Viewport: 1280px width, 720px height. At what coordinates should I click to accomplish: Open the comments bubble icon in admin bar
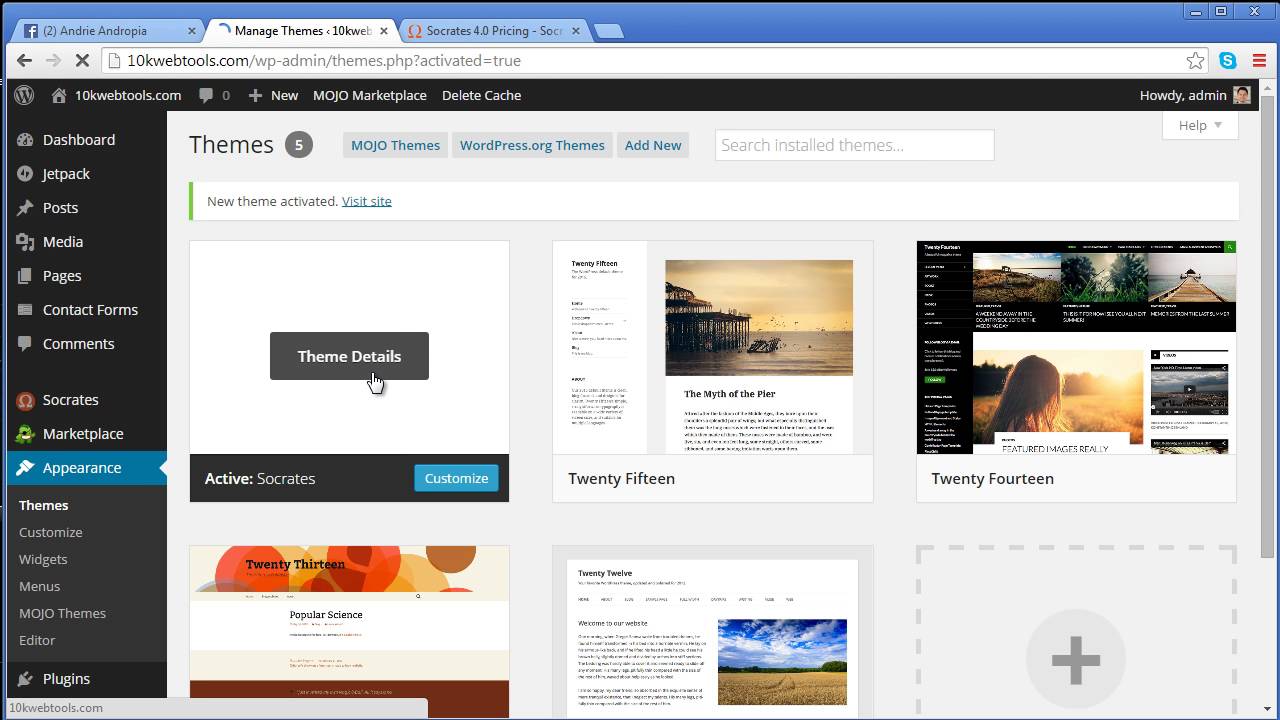click(206, 95)
